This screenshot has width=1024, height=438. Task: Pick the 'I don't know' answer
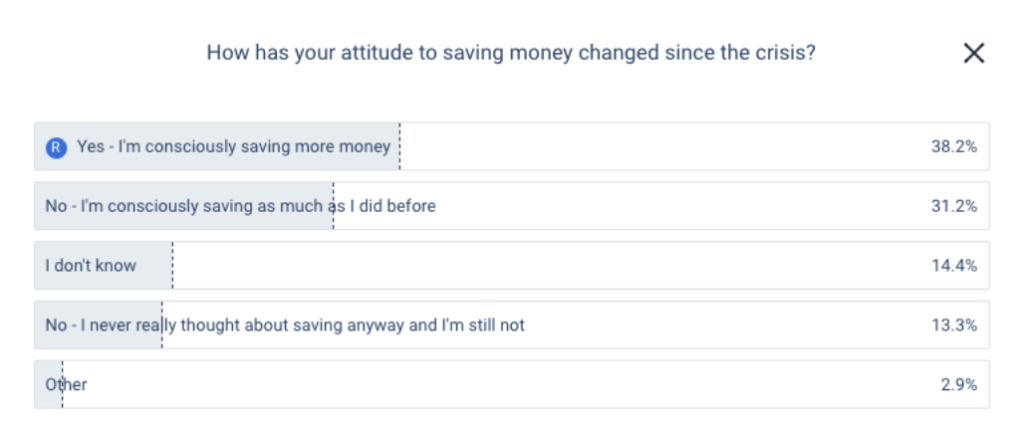(91, 266)
